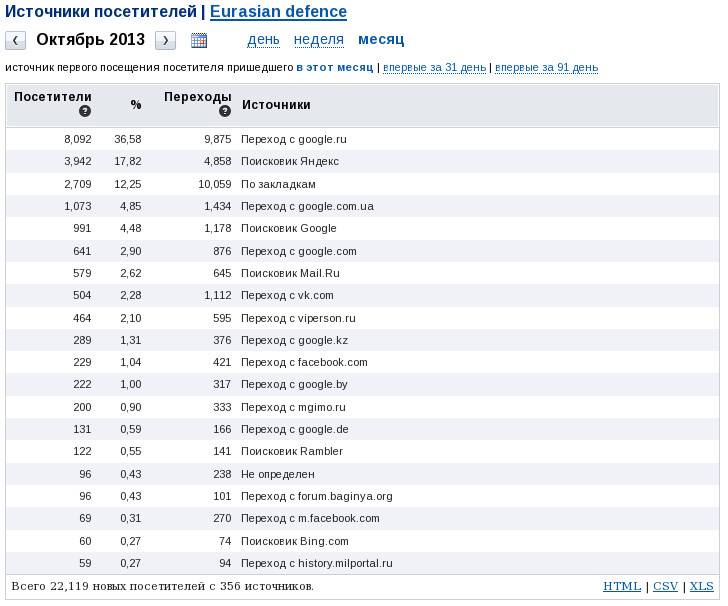The height and width of the screenshot is (606, 728).
Task: Click help icon under Переходы header
Action: 225,111
